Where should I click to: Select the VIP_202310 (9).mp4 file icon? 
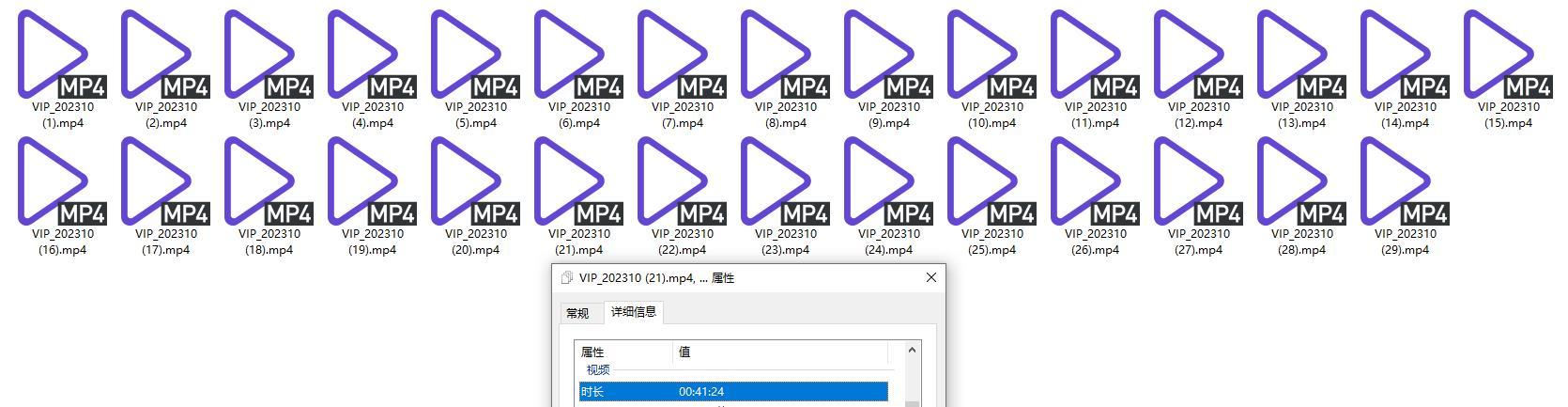pos(888,55)
